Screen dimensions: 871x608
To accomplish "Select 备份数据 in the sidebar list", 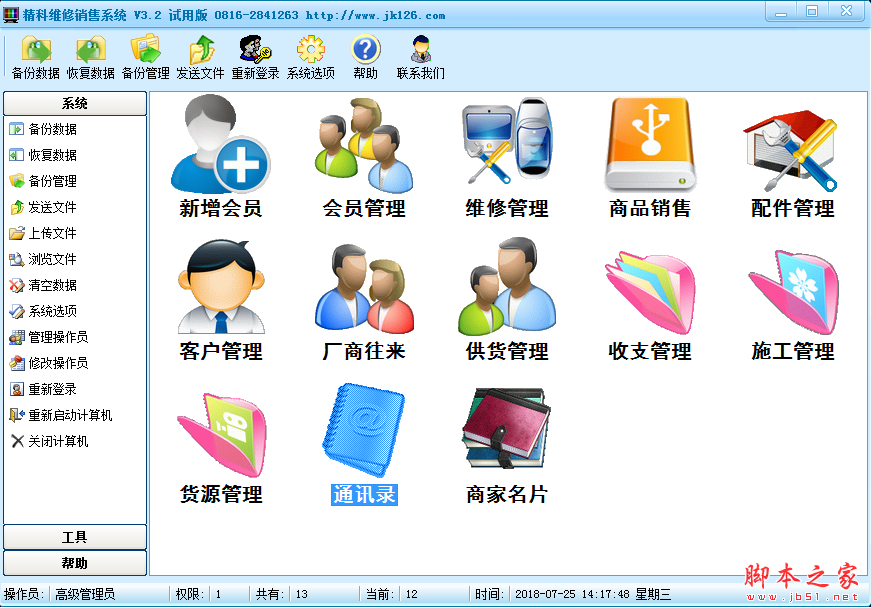I will [43, 129].
